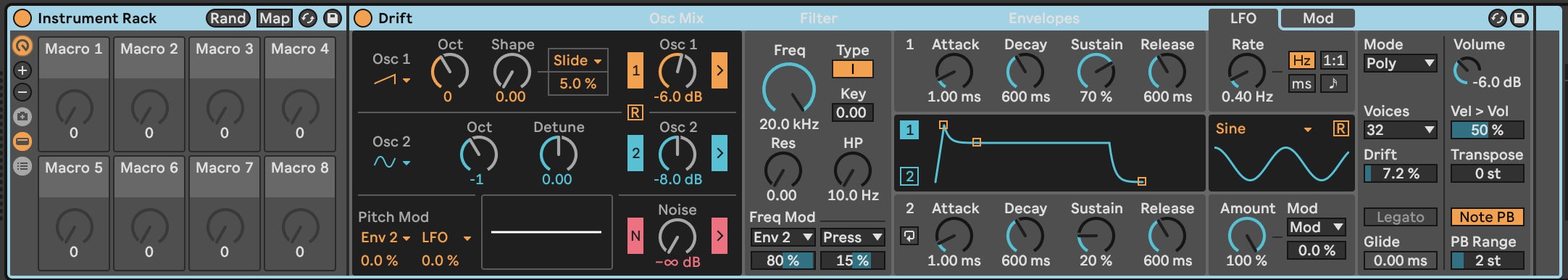Click Transpose 0 st field
Viewport: 1568px width, 280px height.
(1488, 173)
